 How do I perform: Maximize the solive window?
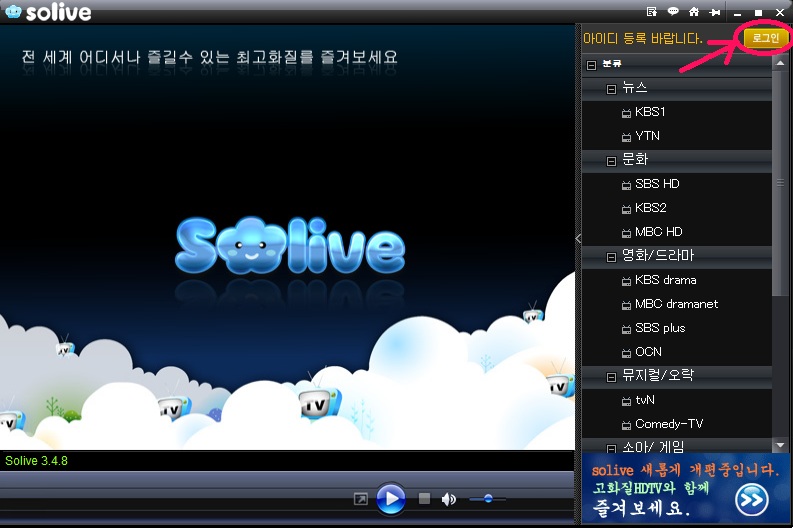(758, 13)
